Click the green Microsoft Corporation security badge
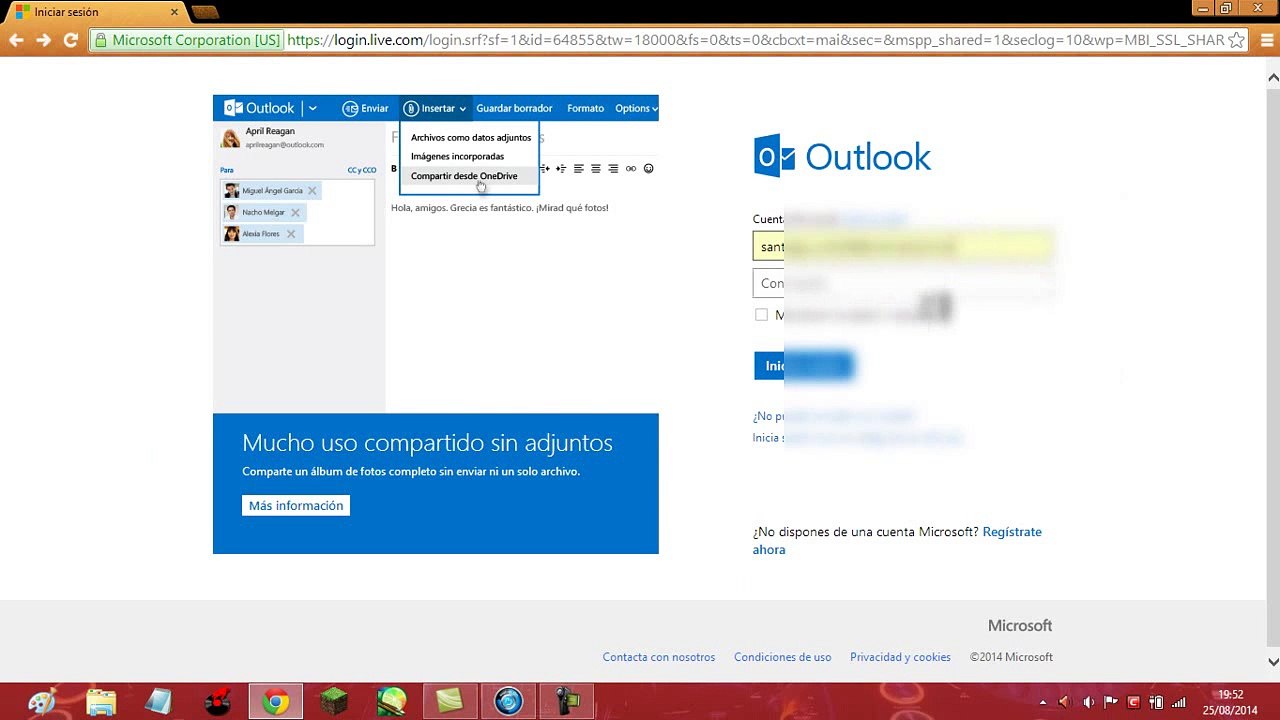The height and width of the screenshot is (720, 1280). coord(187,40)
